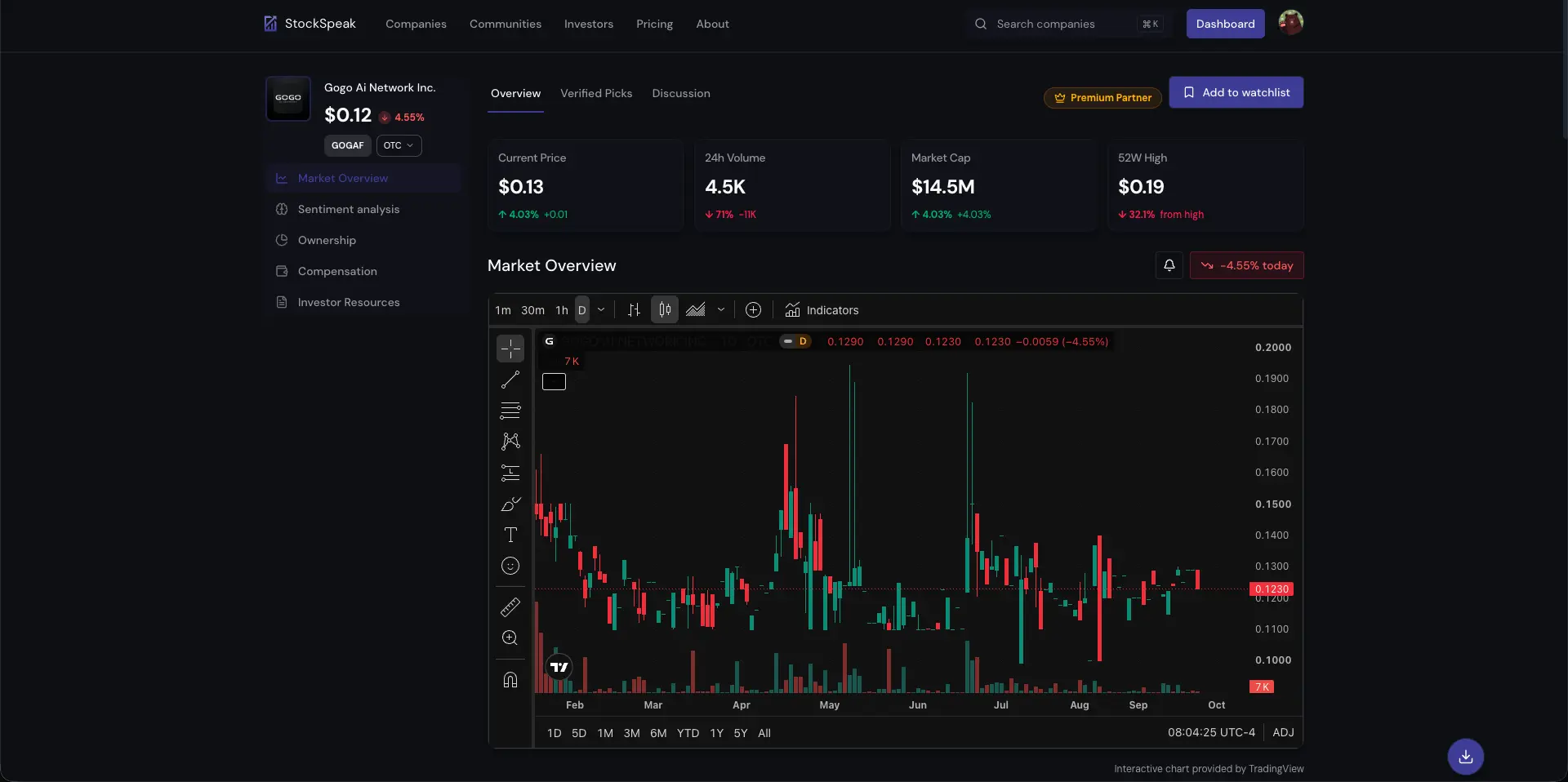Click the compare symbol plus icon
The height and width of the screenshot is (782, 1568).
click(x=754, y=310)
